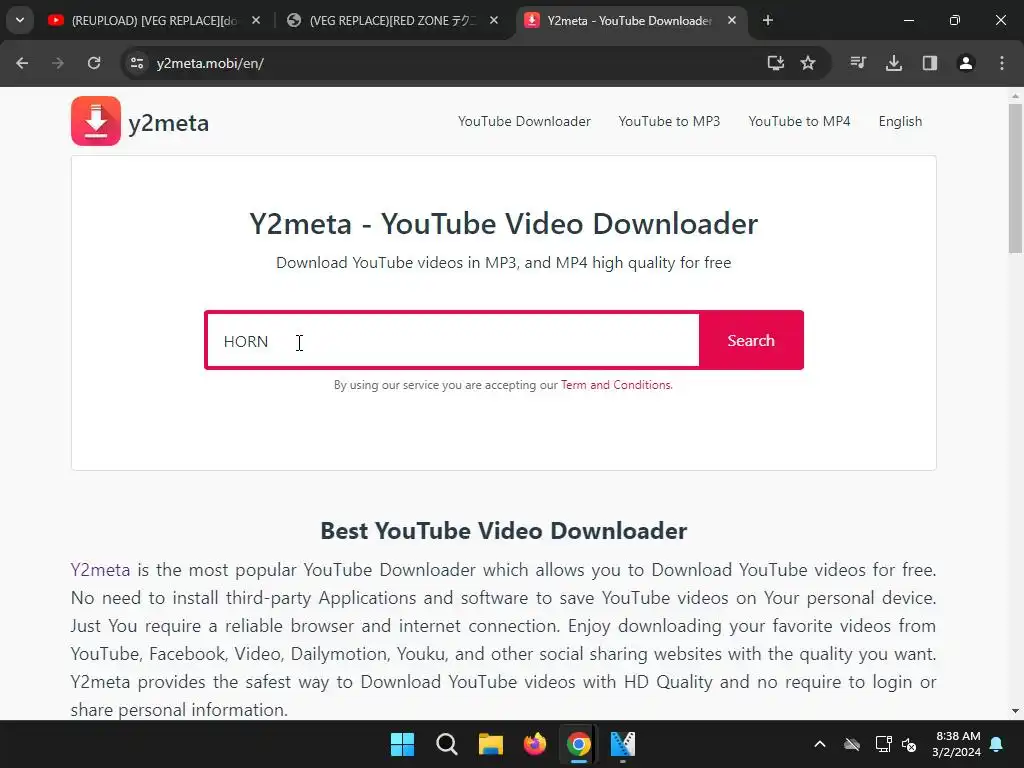Open YouTube Downloader nav link

click(524, 121)
